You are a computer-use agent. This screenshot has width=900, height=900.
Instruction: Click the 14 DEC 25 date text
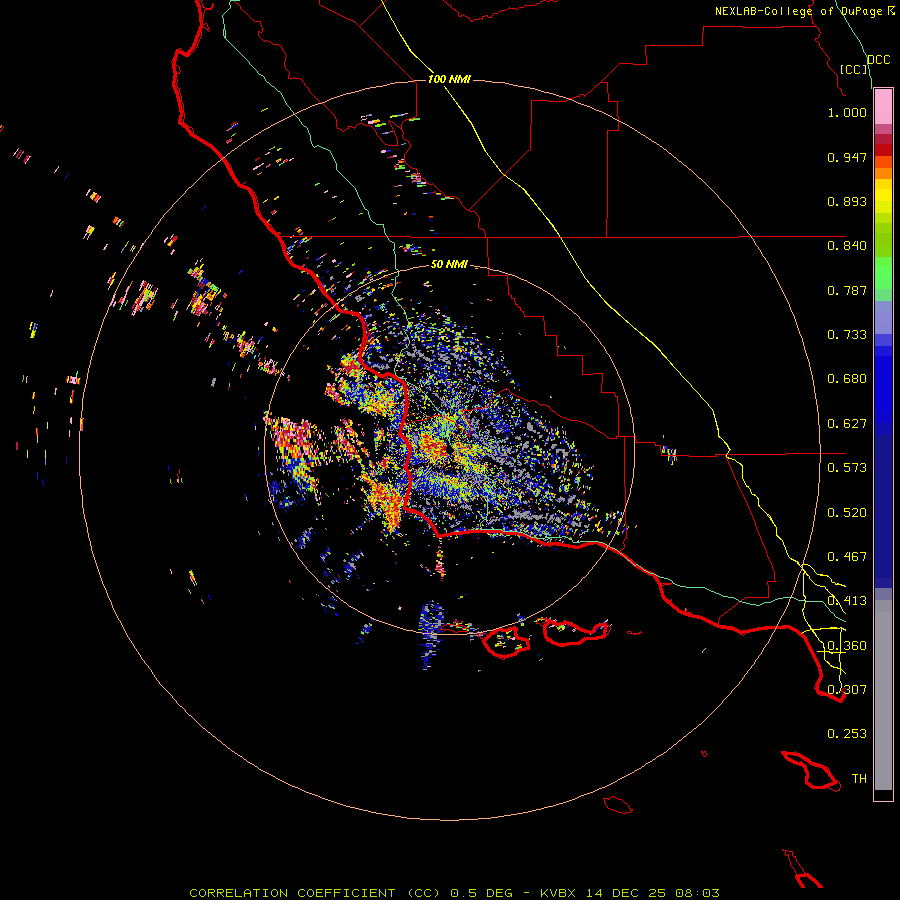pos(626,893)
